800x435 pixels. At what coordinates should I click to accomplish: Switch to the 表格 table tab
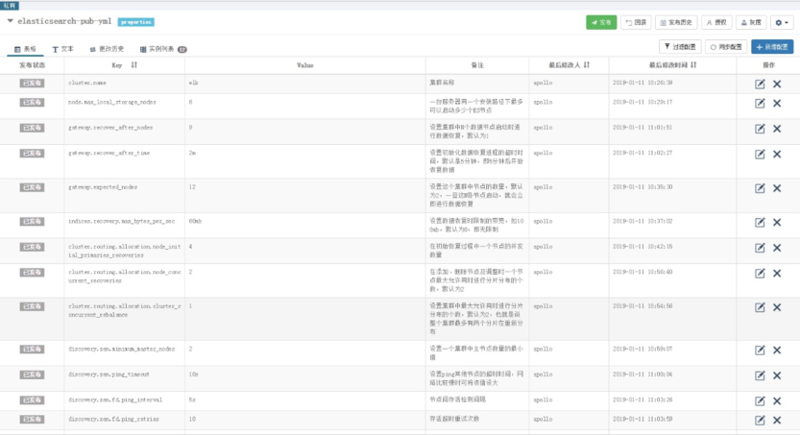25,49
